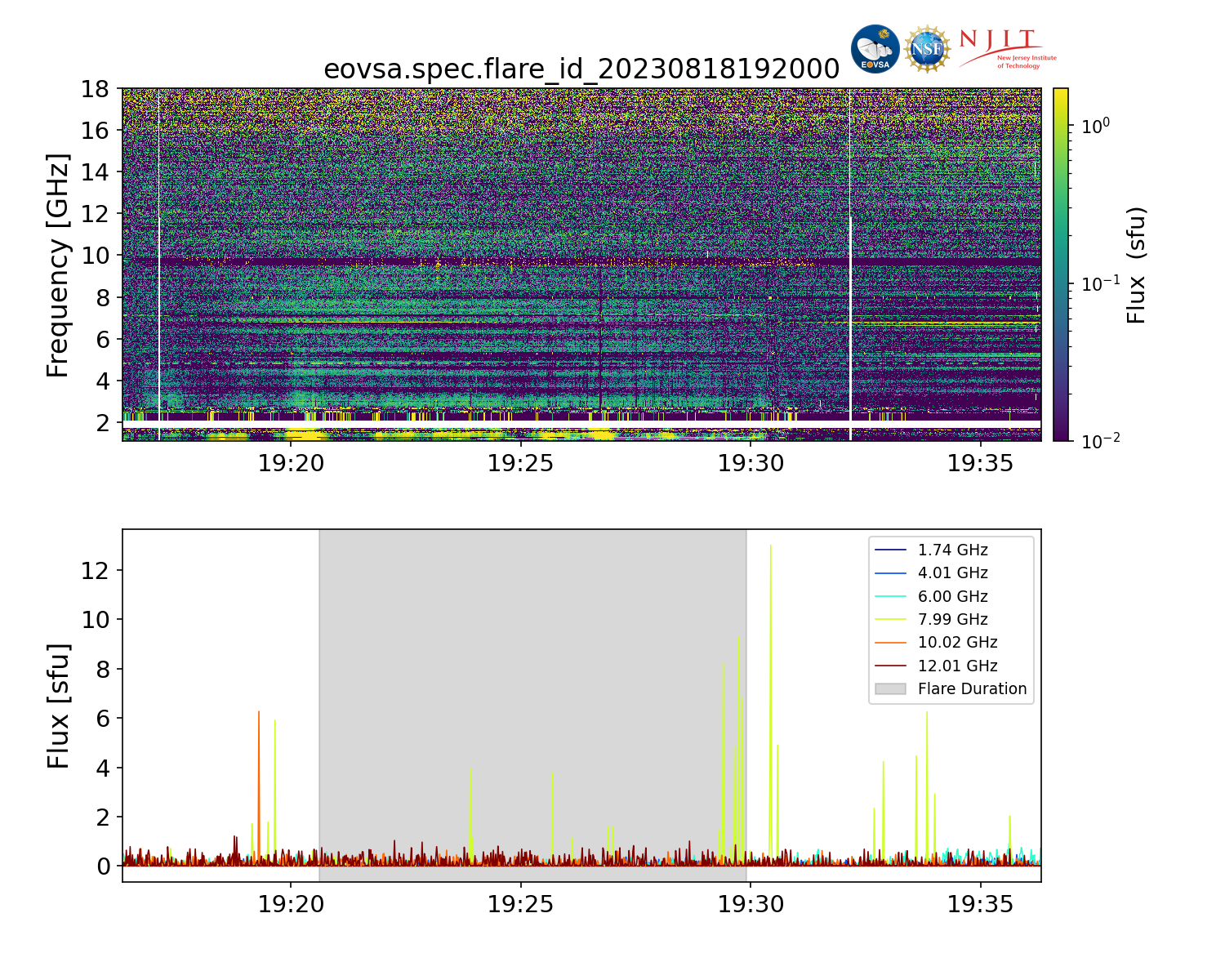Click the tallest yellow-green peak near 13 sfu

click(770, 546)
